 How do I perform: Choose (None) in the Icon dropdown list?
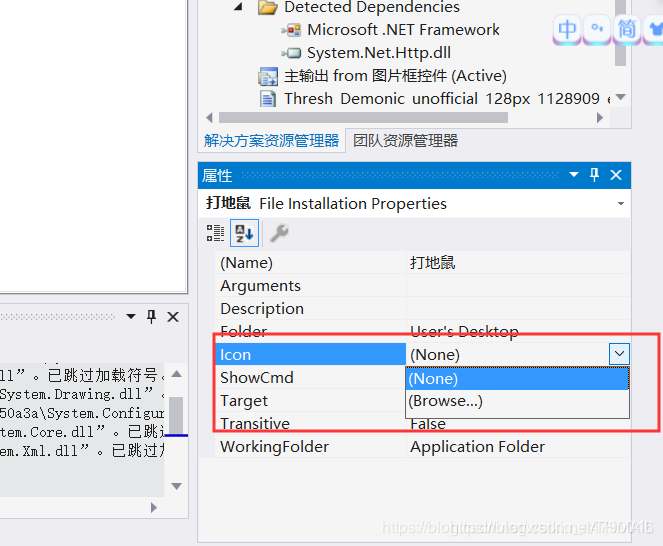(x=517, y=379)
